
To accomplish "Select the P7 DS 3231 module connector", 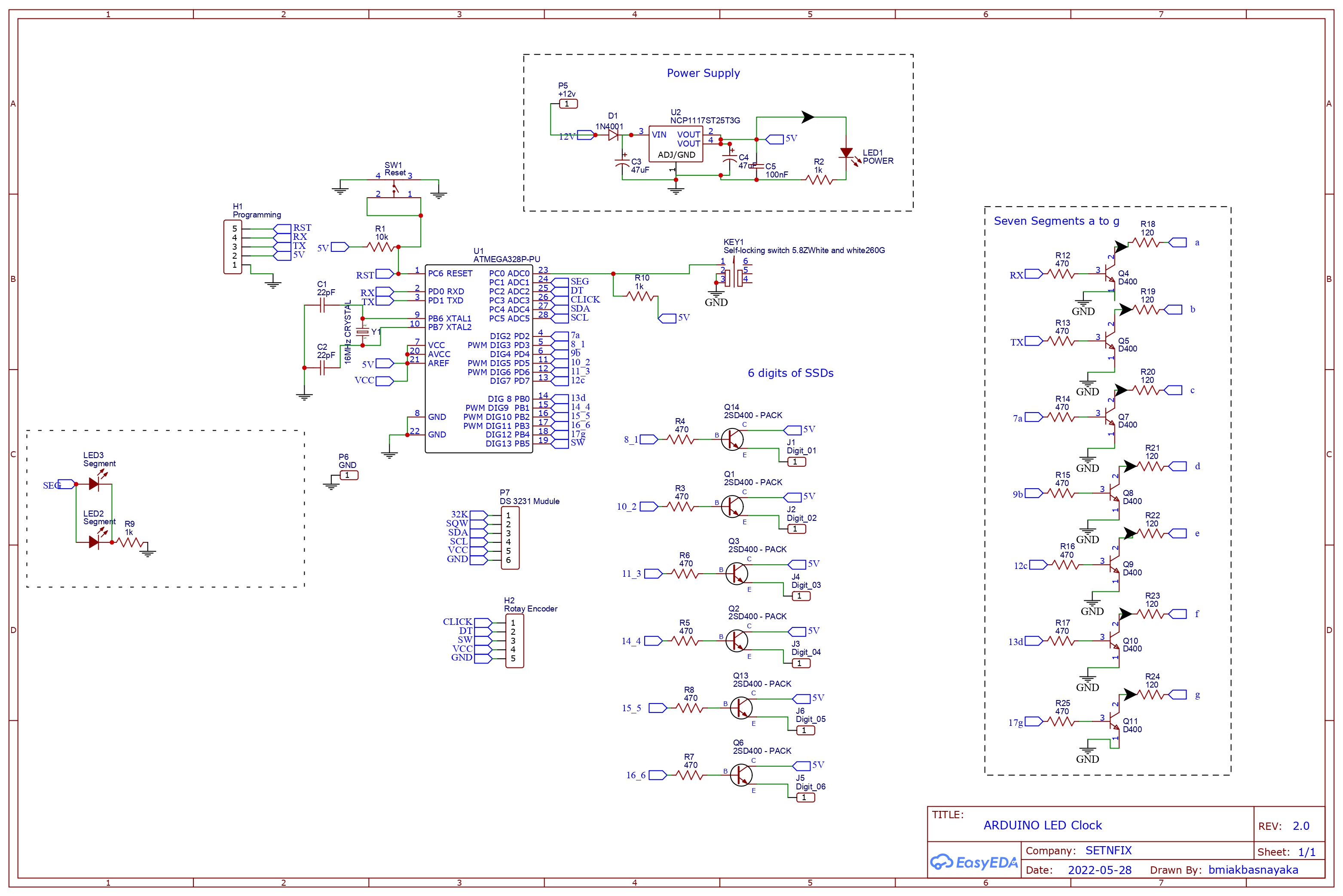I will (510, 538).
